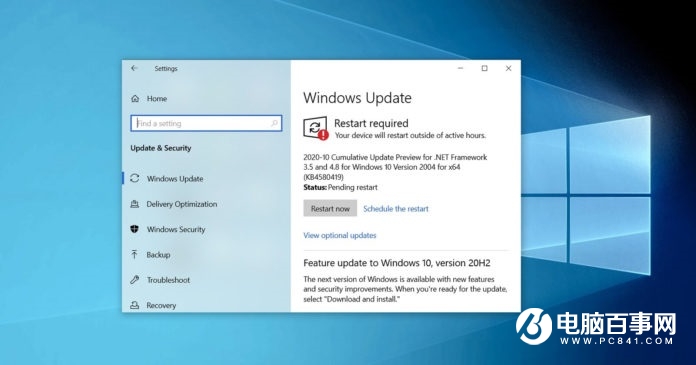Close the Settings window

point(508,68)
